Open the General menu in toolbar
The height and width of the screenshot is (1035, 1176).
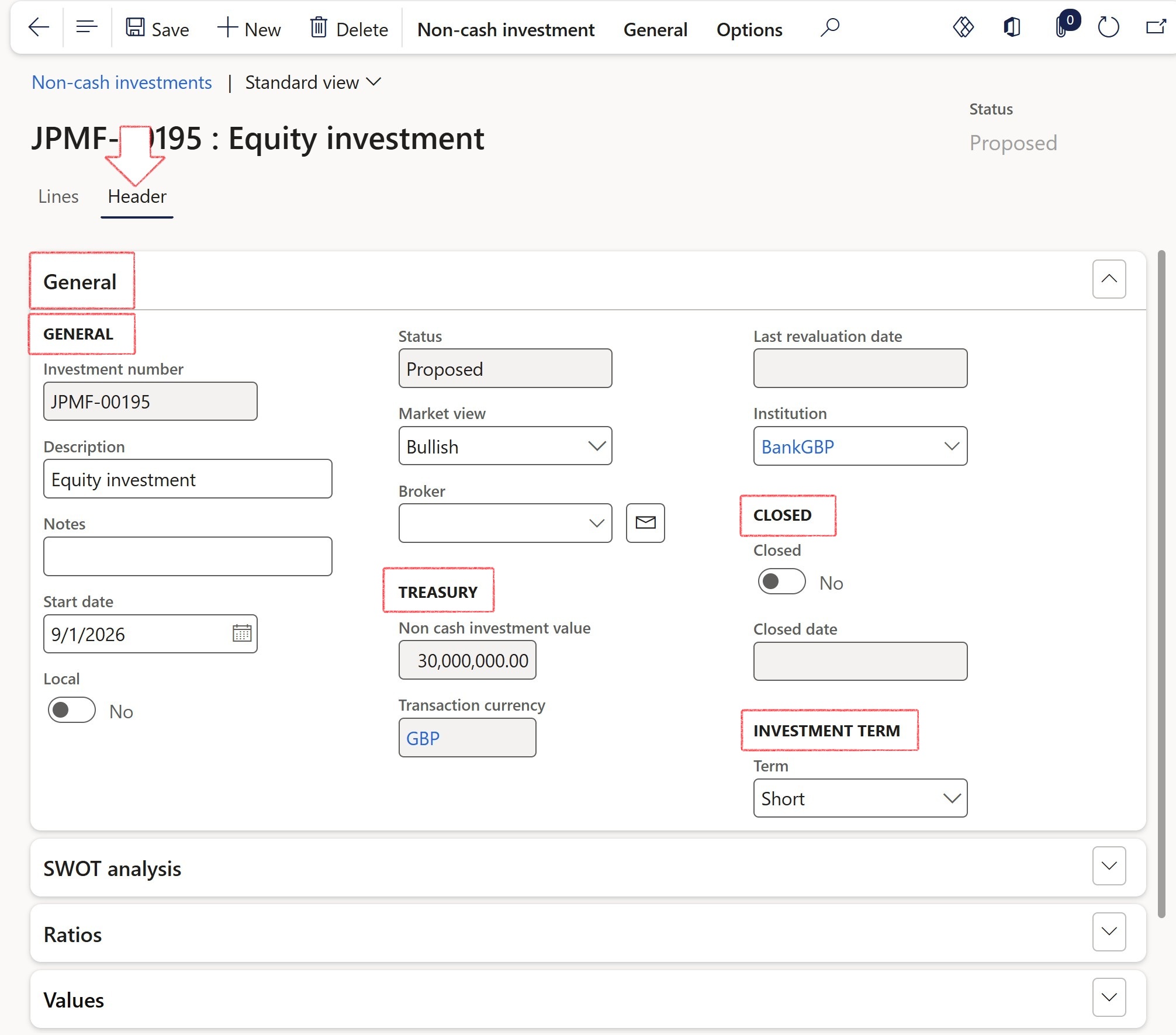tap(655, 30)
